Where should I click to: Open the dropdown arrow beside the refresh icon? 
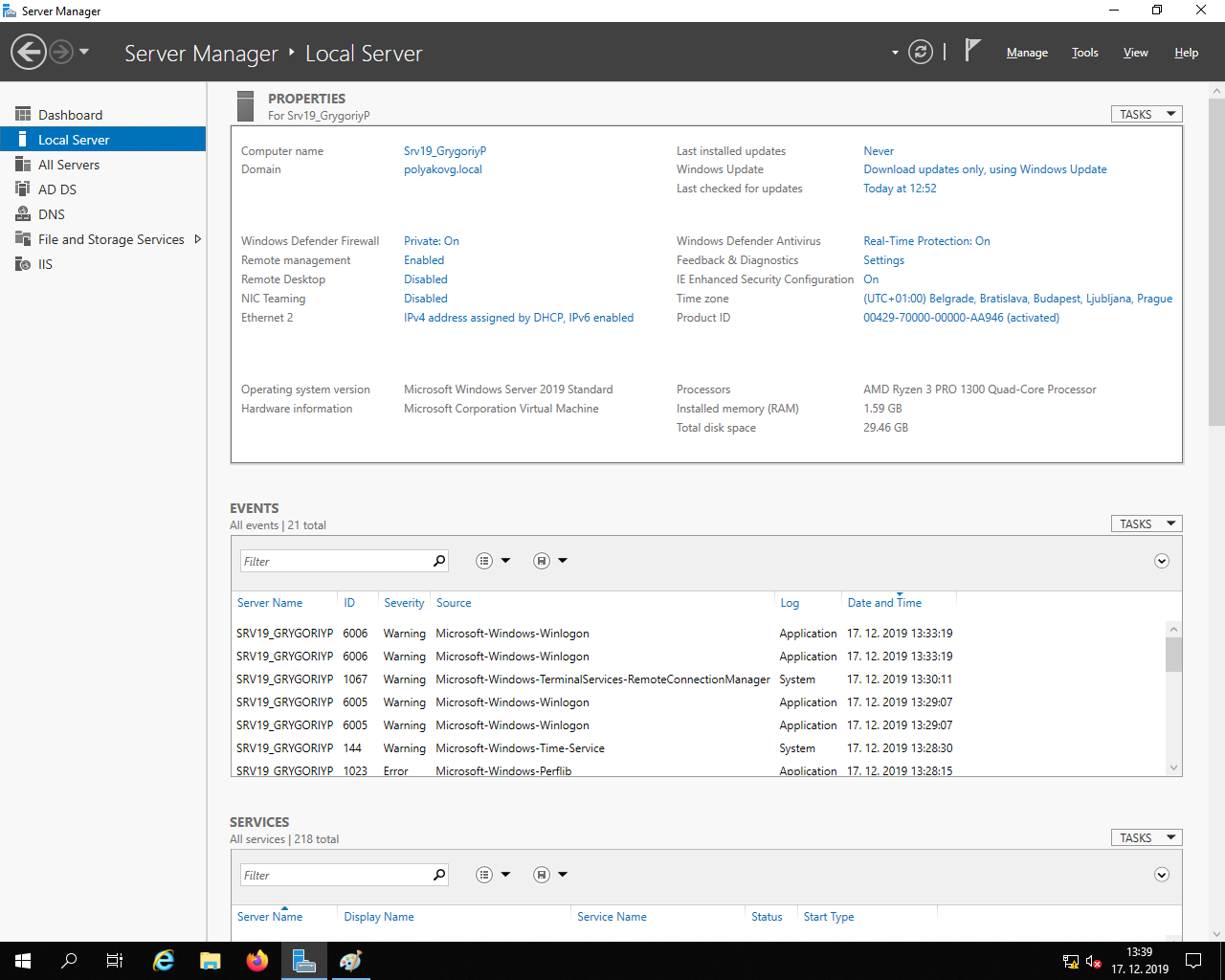pyautogui.click(x=895, y=53)
